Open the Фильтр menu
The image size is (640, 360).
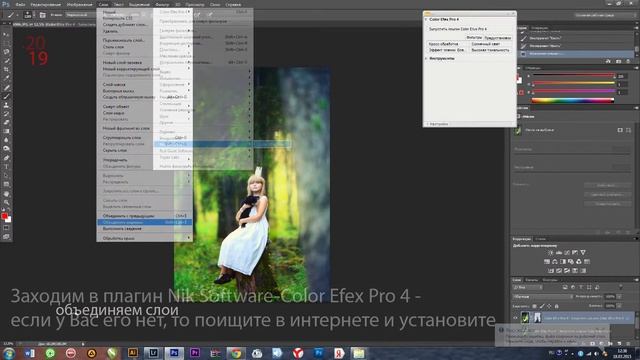pyautogui.click(x=162, y=4)
